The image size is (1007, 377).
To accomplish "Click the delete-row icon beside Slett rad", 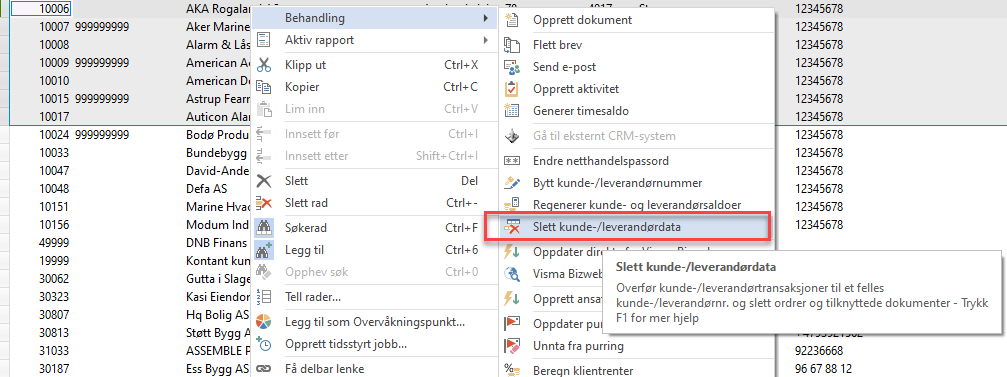I will coord(264,204).
